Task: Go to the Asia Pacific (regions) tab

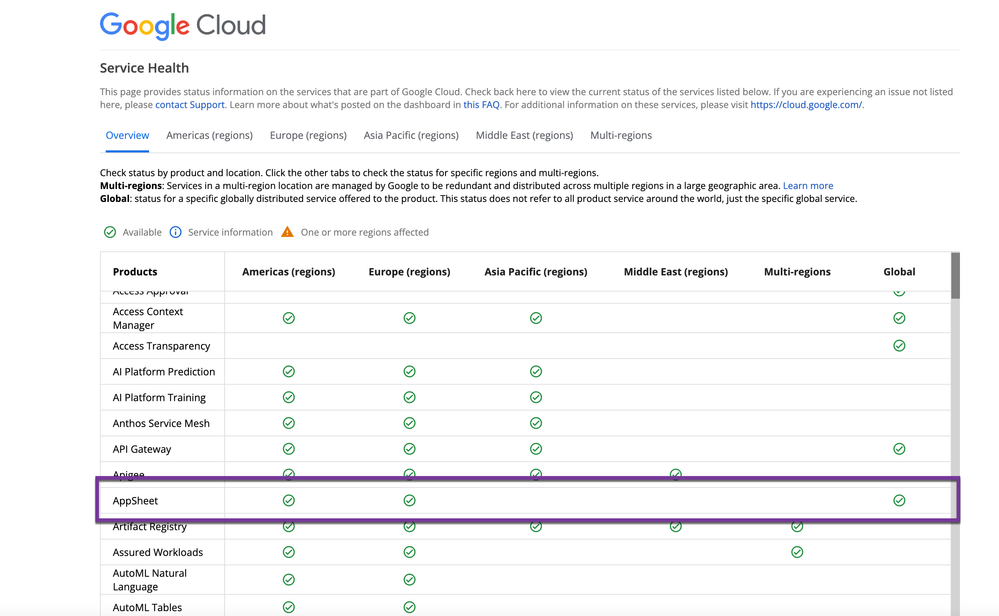Action: coord(411,135)
